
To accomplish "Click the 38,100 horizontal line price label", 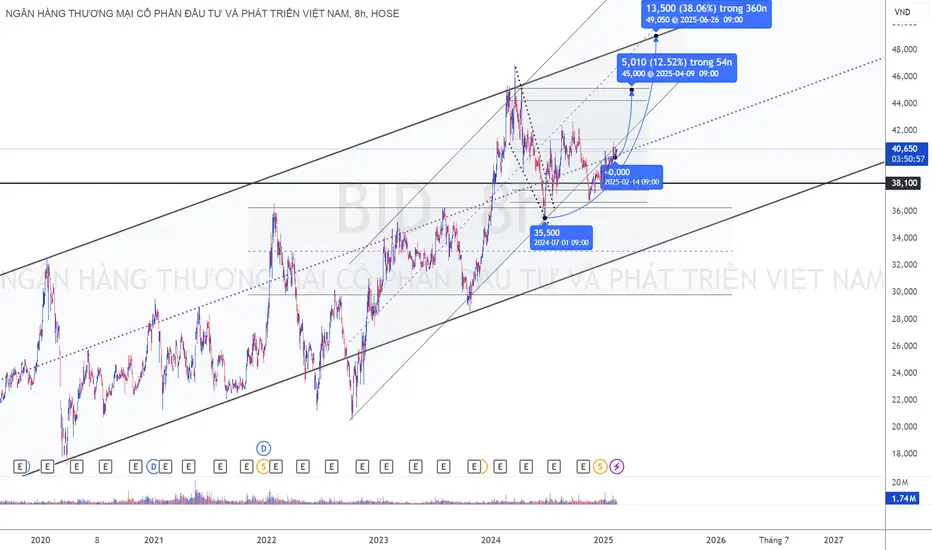I will tap(903, 184).
